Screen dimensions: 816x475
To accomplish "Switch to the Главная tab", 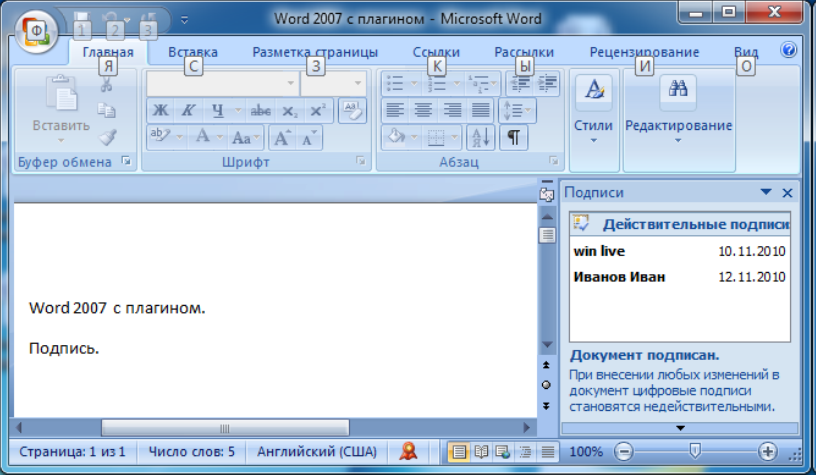I will [108, 52].
